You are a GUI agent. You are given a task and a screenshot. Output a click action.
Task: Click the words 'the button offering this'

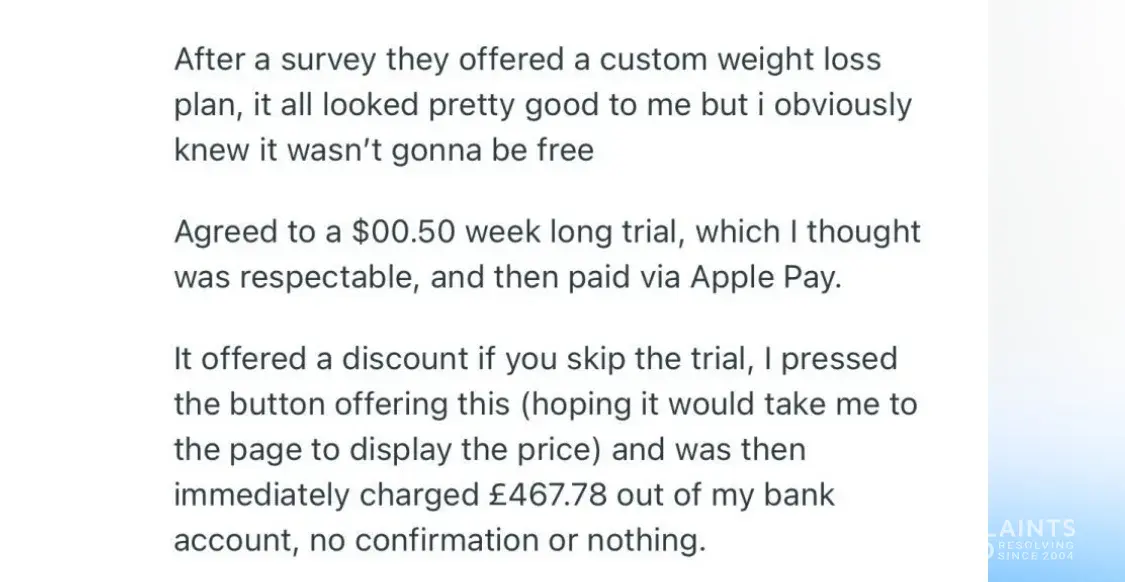(x=342, y=404)
